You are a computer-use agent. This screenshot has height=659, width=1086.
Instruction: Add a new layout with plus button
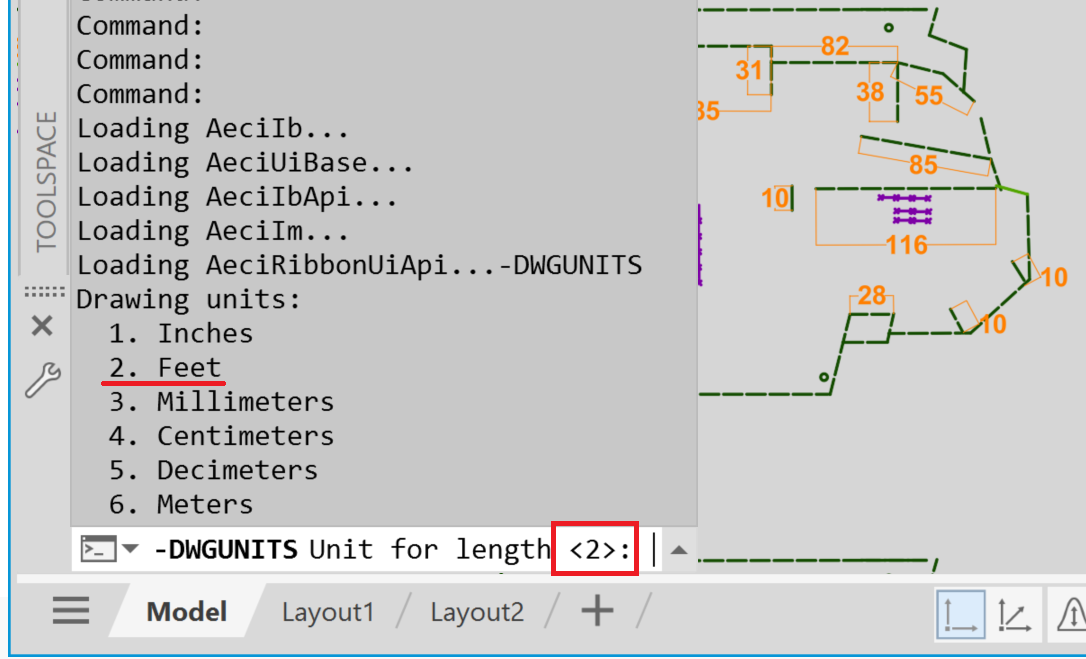pyautogui.click(x=597, y=611)
